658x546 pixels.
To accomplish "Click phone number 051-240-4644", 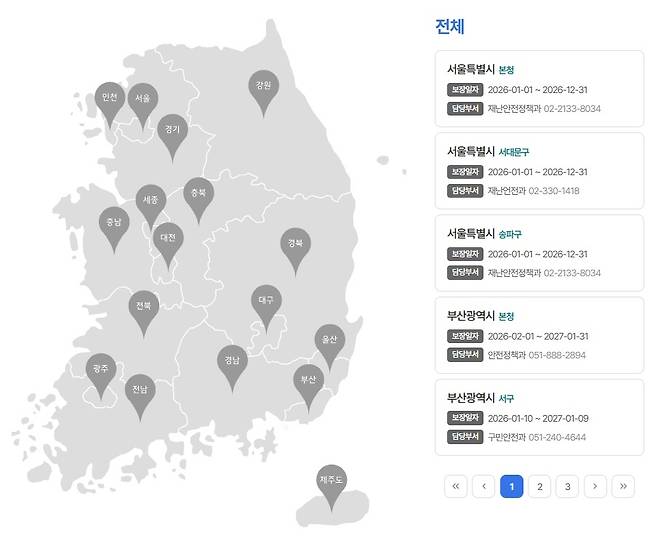I will coord(557,437).
